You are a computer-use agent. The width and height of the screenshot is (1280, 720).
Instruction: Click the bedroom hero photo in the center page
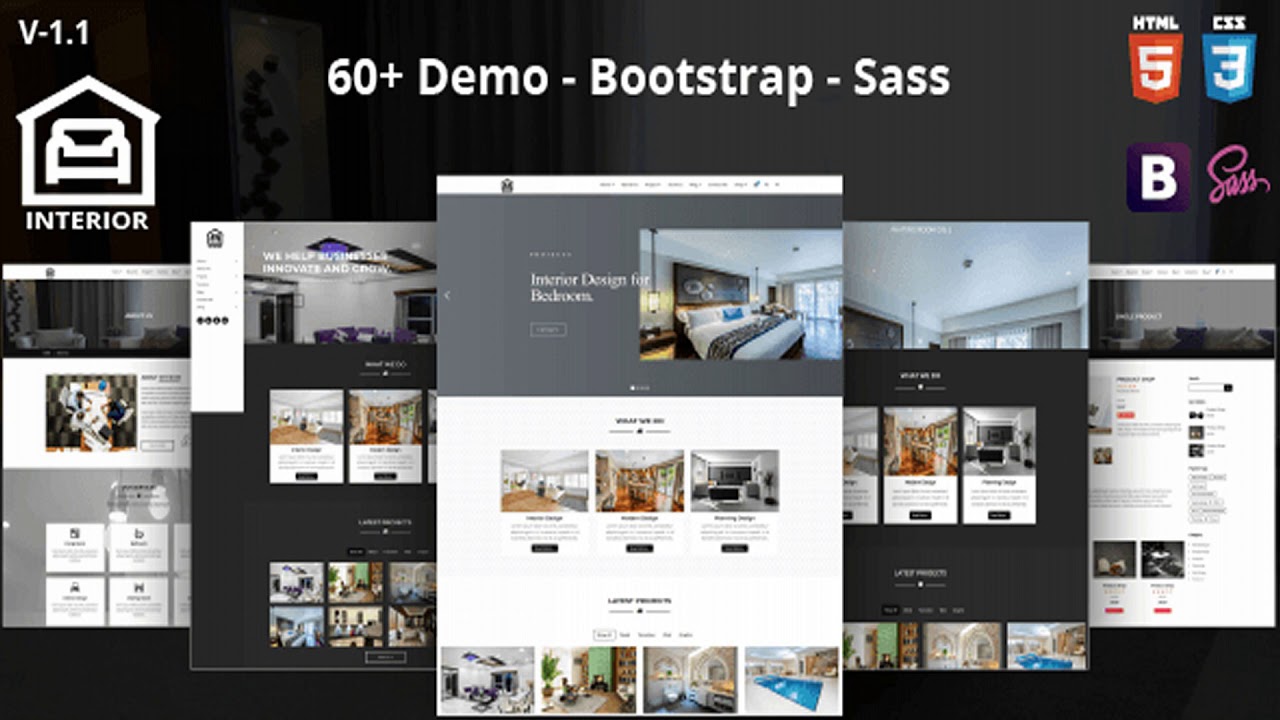click(x=741, y=294)
